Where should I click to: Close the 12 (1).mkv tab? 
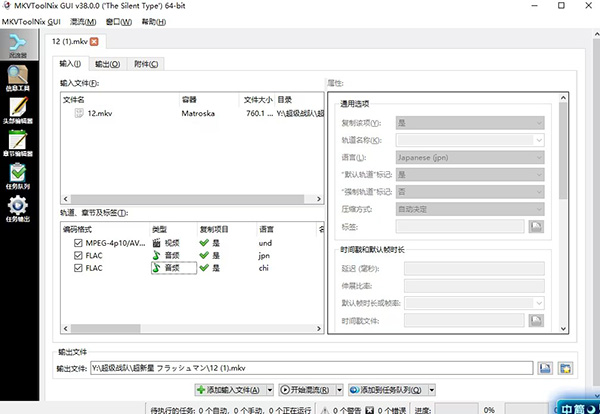coord(96,41)
